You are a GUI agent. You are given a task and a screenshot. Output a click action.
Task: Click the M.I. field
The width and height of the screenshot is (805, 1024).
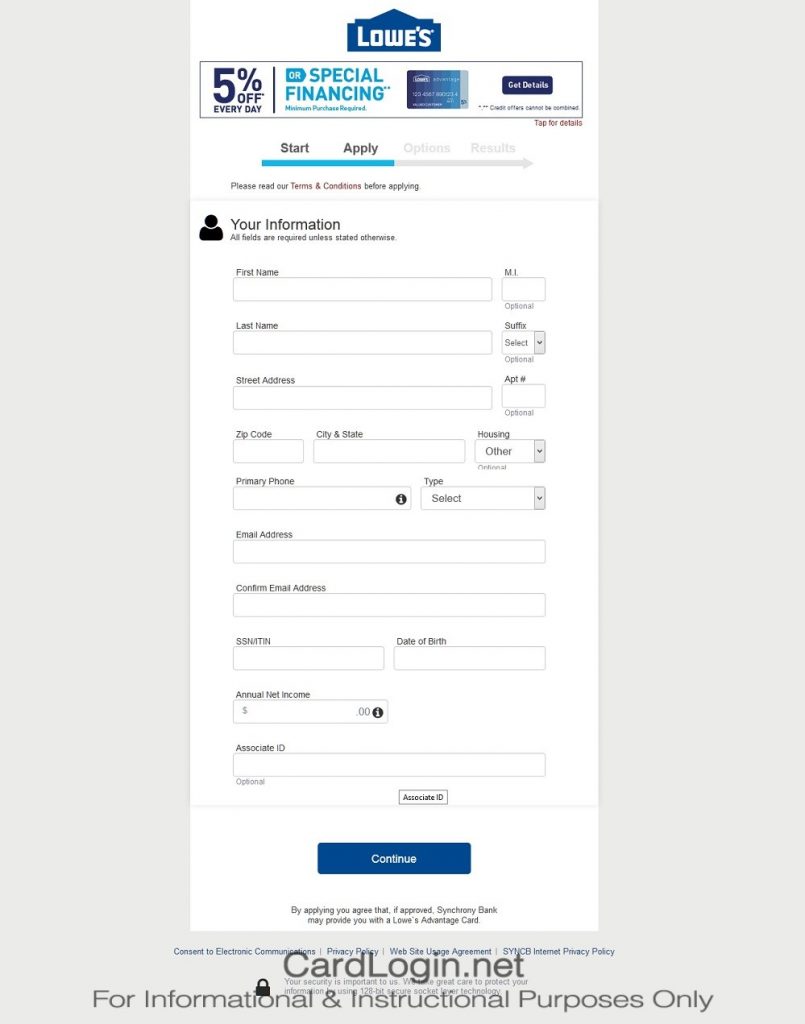(x=523, y=289)
